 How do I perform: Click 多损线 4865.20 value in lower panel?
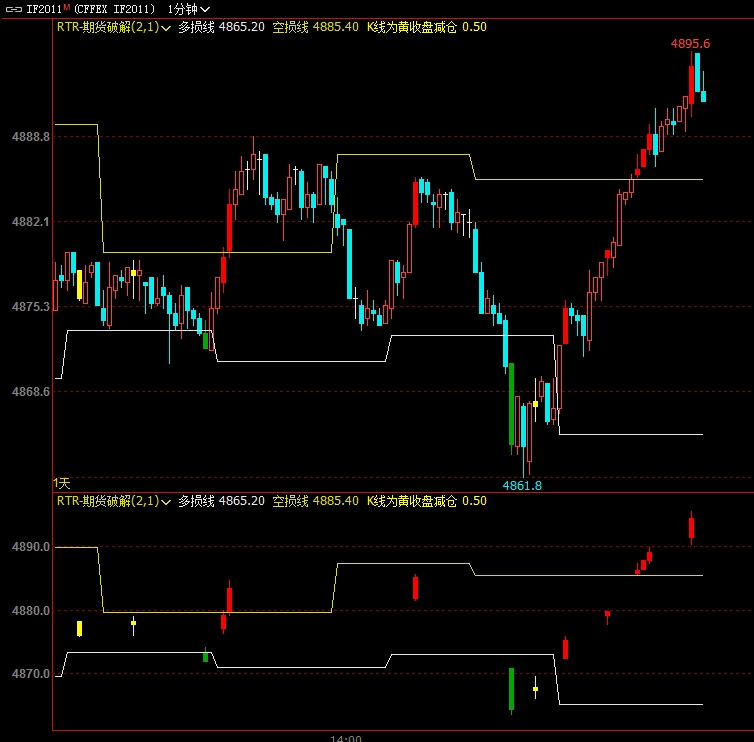point(221,501)
